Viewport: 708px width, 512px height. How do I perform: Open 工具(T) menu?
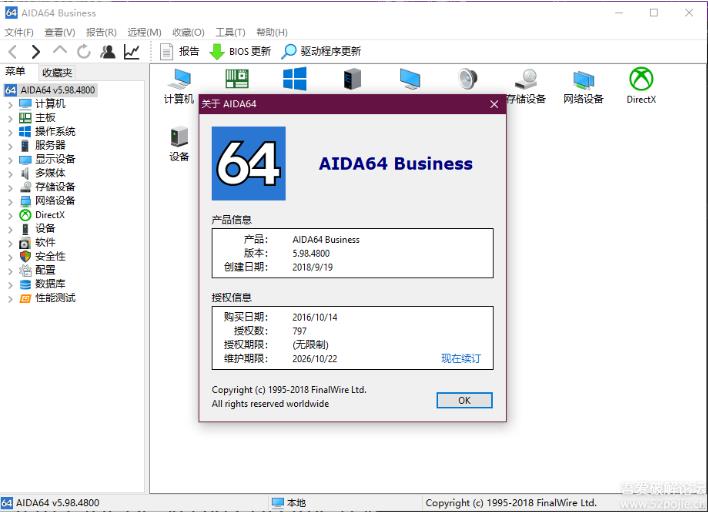[230, 32]
